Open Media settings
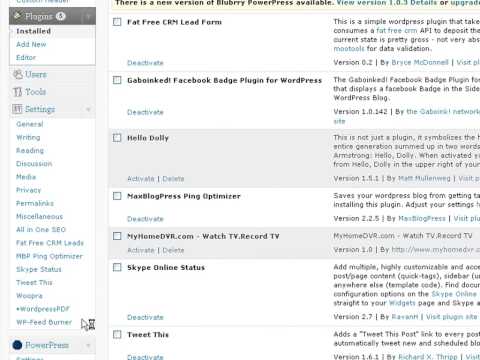Screen dimensions: 480x360 (26, 177)
